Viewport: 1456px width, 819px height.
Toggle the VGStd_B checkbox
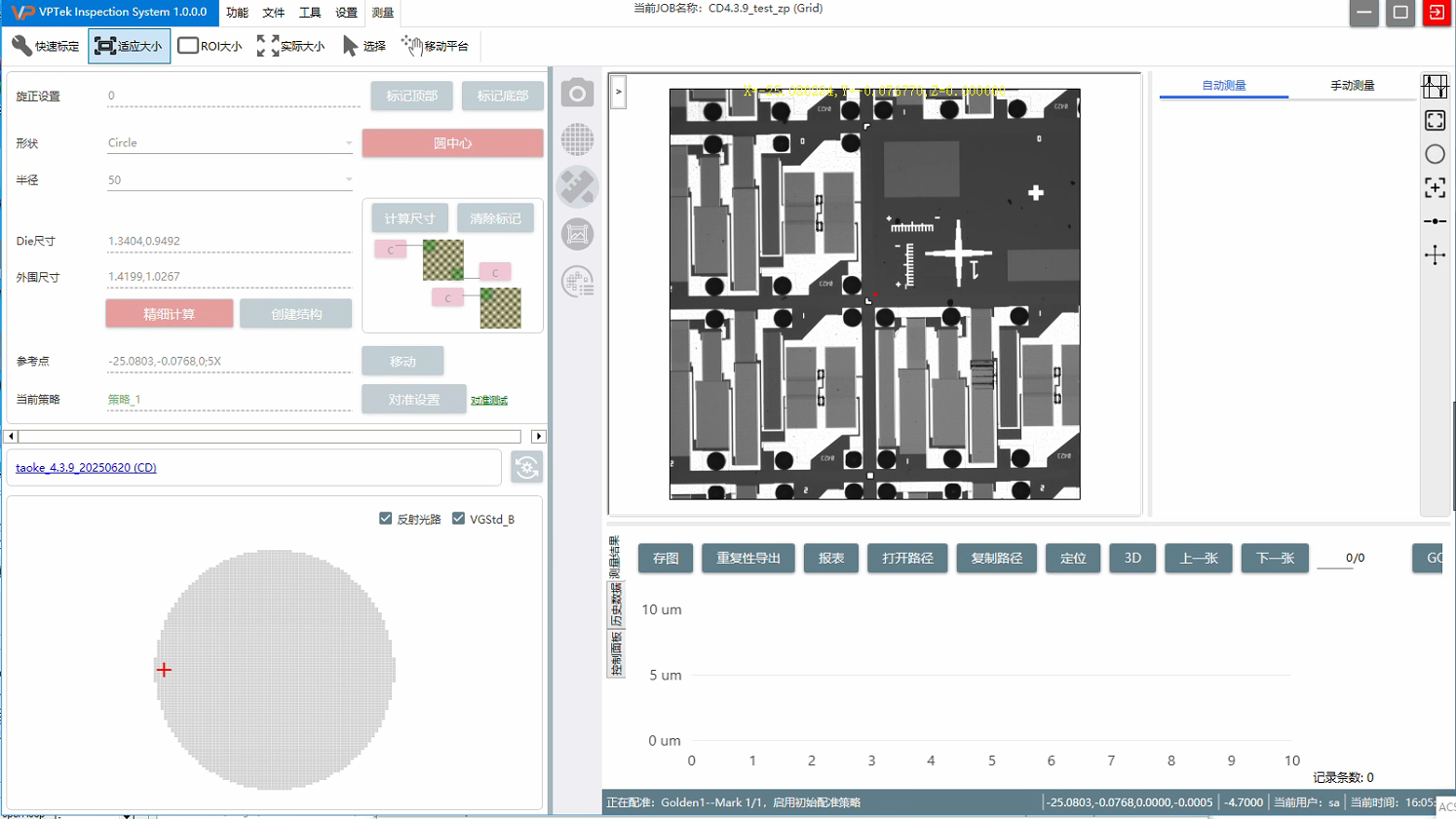coord(459,519)
